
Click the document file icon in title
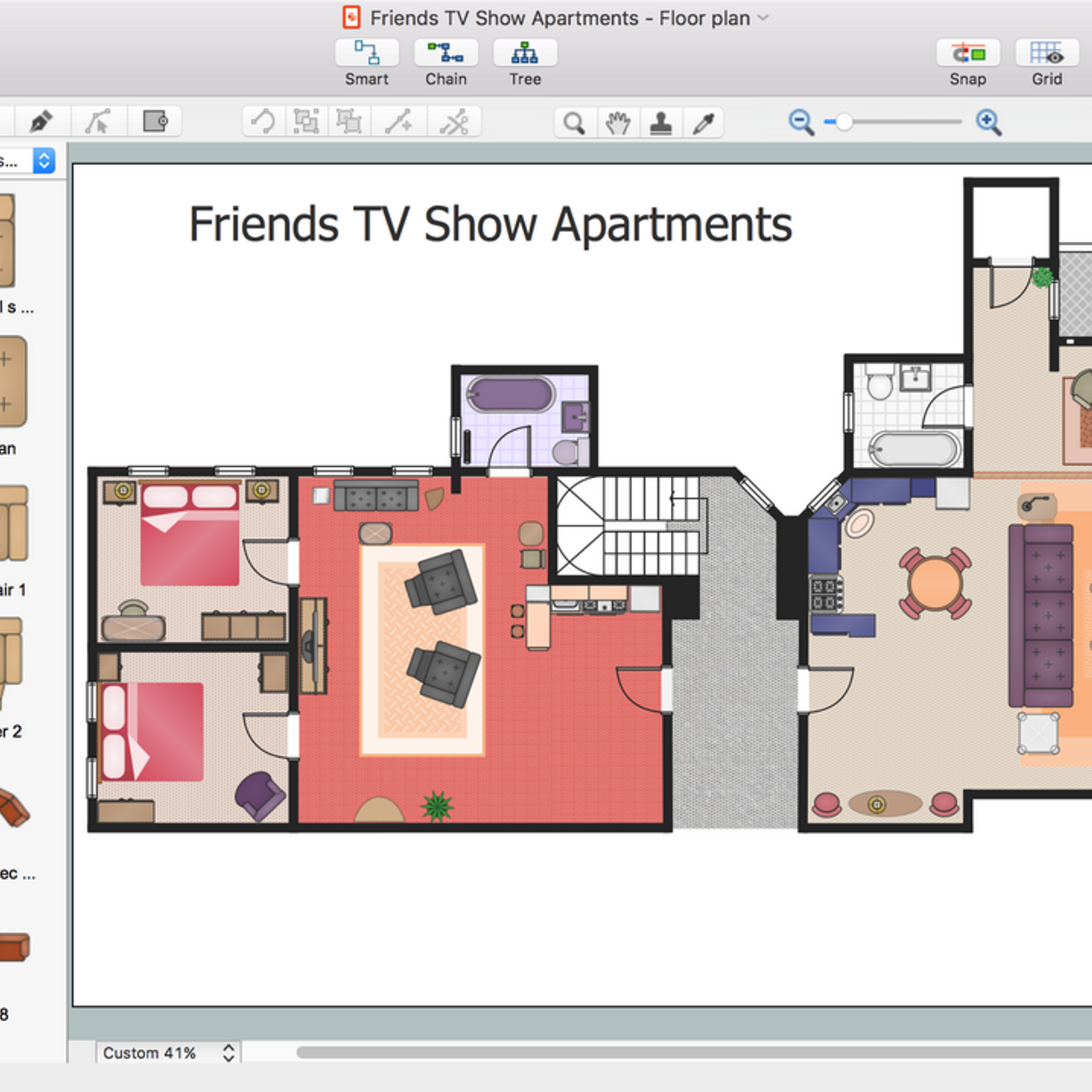(351, 18)
